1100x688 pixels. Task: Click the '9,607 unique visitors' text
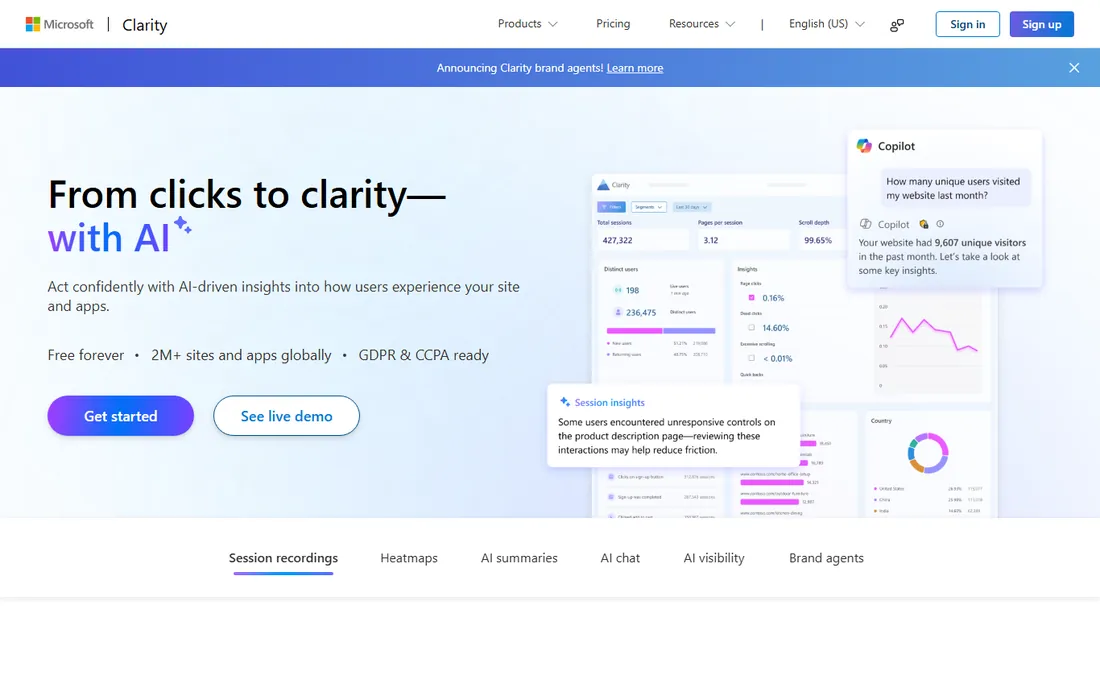[x=980, y=243]
